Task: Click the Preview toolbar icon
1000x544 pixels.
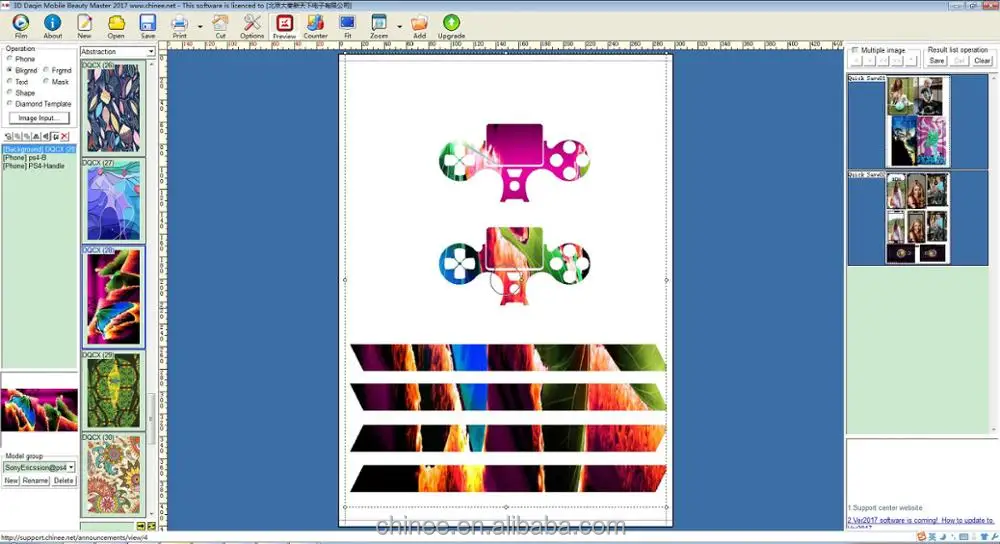Action: click(x=284, y=26)
